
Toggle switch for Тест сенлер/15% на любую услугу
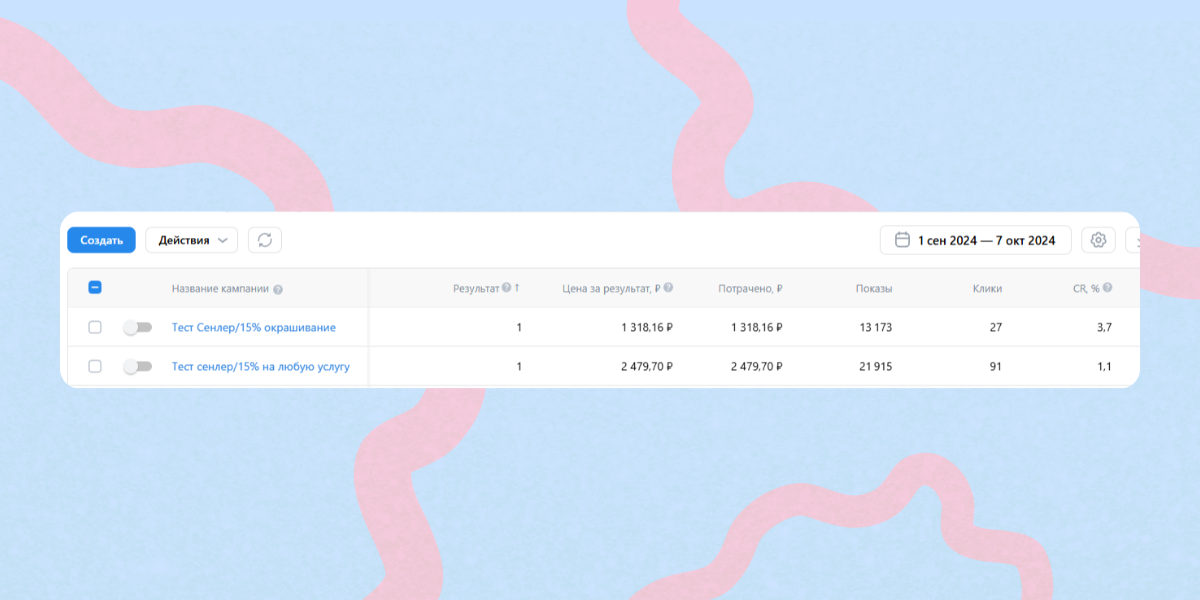(x=137, y=367)
